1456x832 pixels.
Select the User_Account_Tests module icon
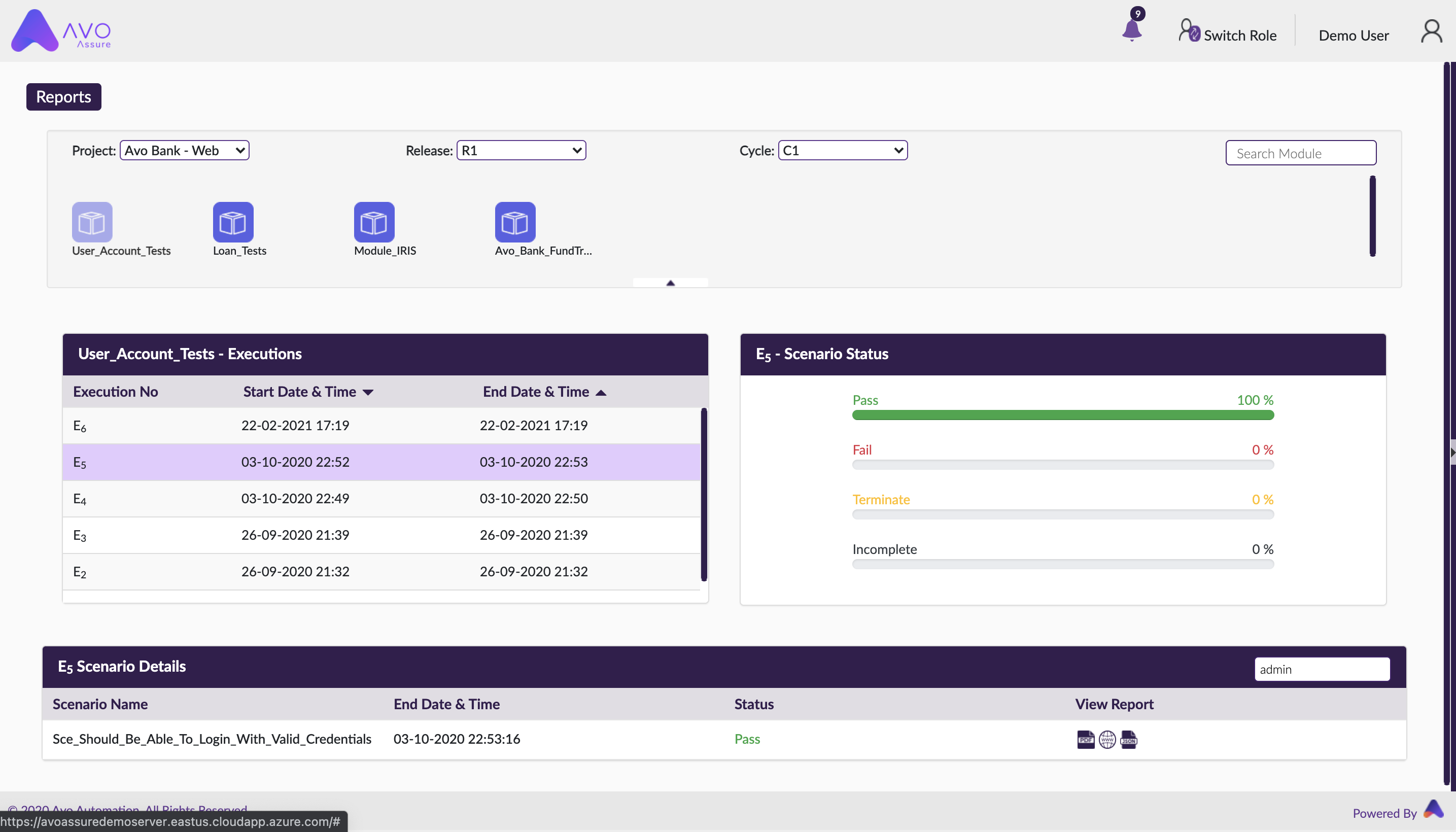[91, 222]
